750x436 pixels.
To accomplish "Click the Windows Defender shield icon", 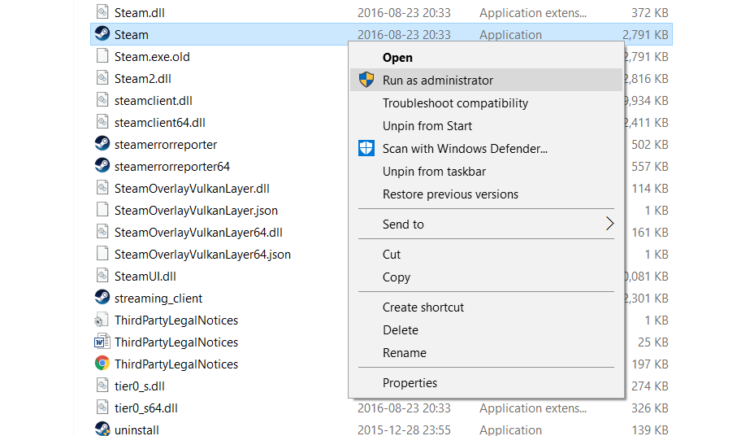I will 366,148.
